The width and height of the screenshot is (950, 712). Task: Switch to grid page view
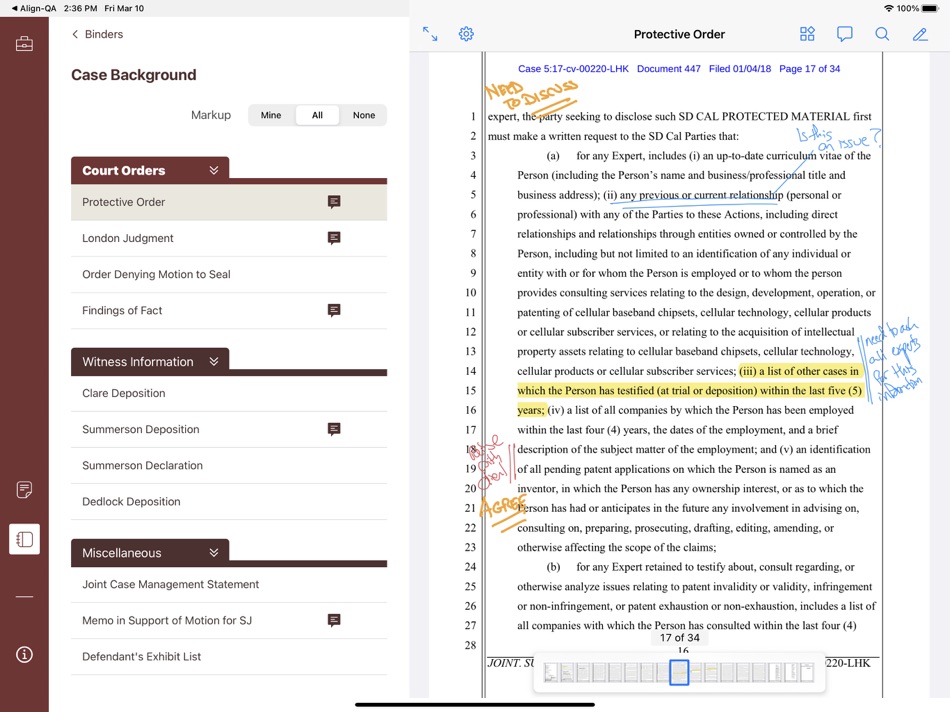pyautogui.click(x=807, y=33)
